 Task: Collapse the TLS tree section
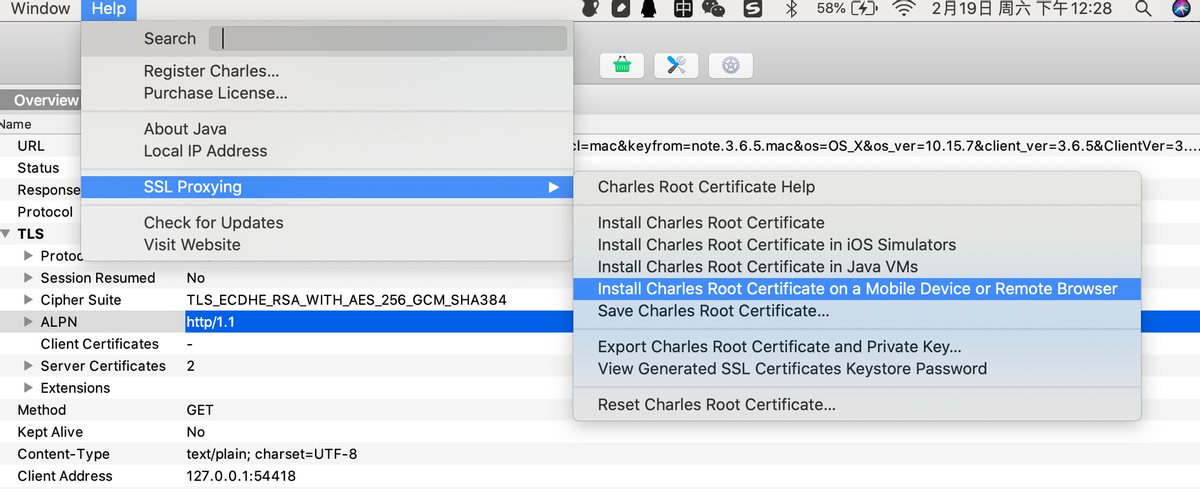(x=8, y=234)
